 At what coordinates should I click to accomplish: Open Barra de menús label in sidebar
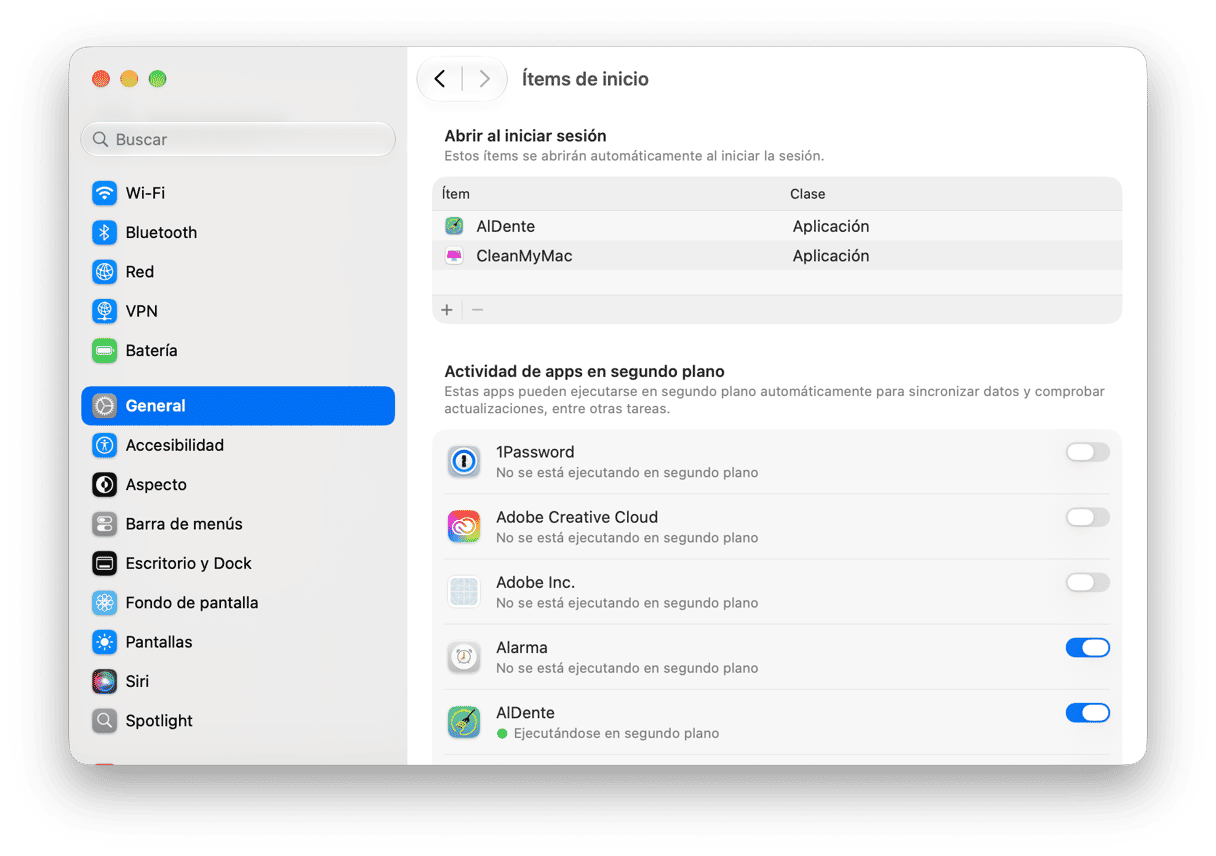184,524
